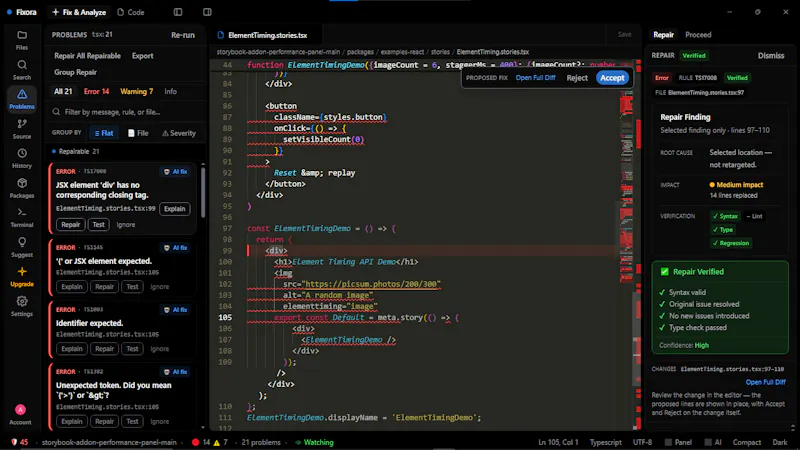Image resolution: width=800 pixels, height=450 pixels.
Task: Click the error count 14 in status bar
Action: [201, 442]
